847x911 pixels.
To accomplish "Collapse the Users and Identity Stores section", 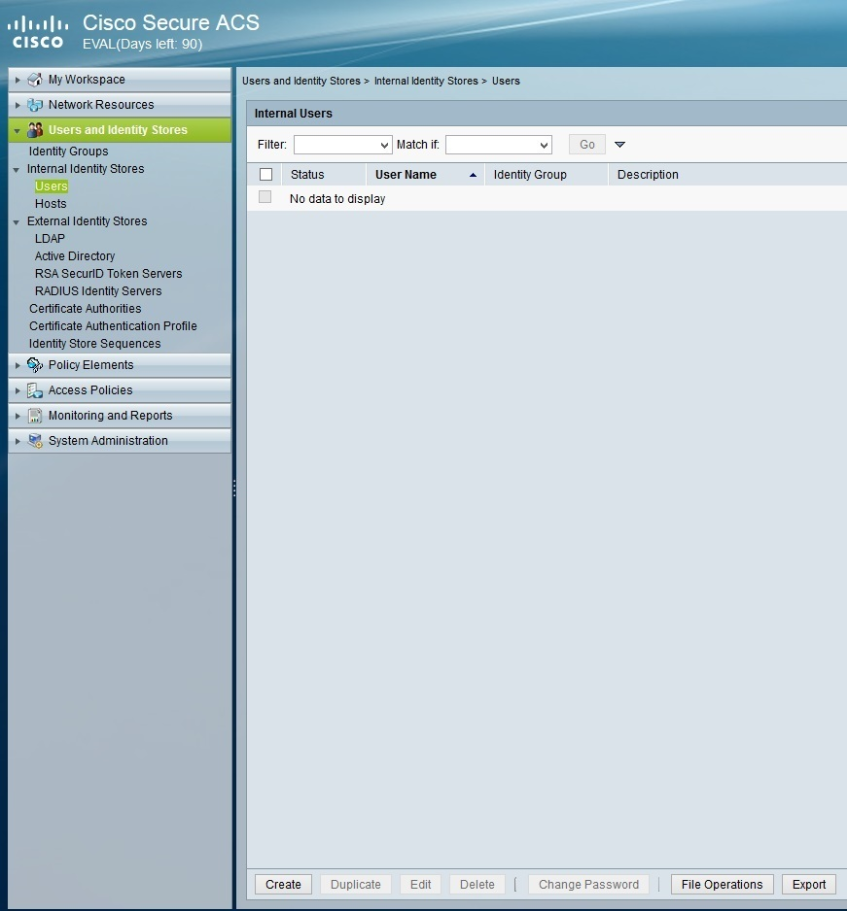I will 17,131.
